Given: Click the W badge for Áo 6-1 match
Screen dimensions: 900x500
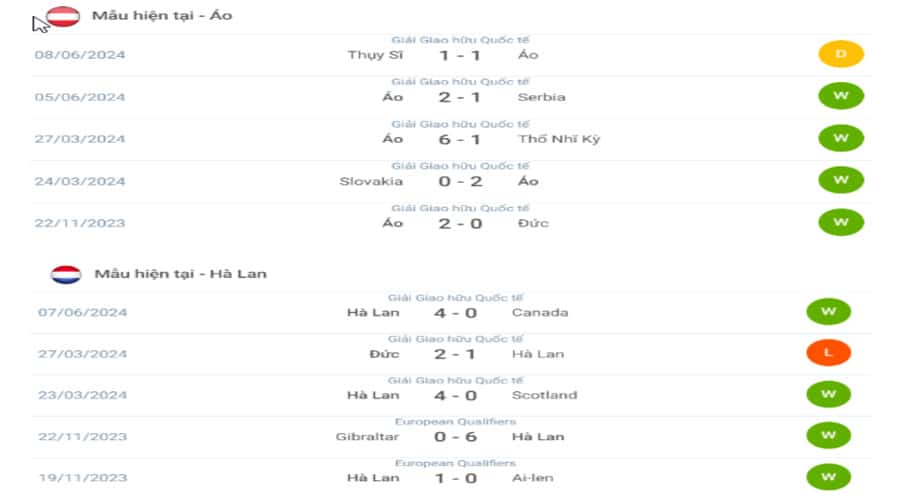Looking at the screenshot, I should (840, 138).
